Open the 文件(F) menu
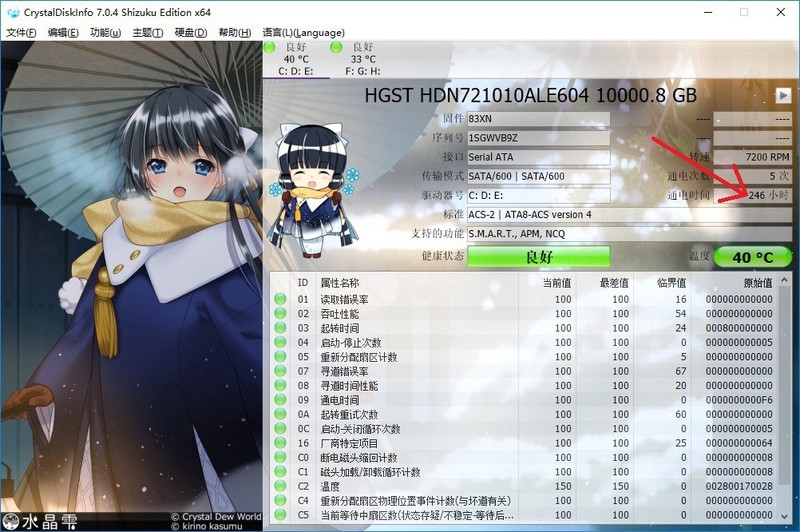This screenshot has height=532, width=800. pos(21,33)
